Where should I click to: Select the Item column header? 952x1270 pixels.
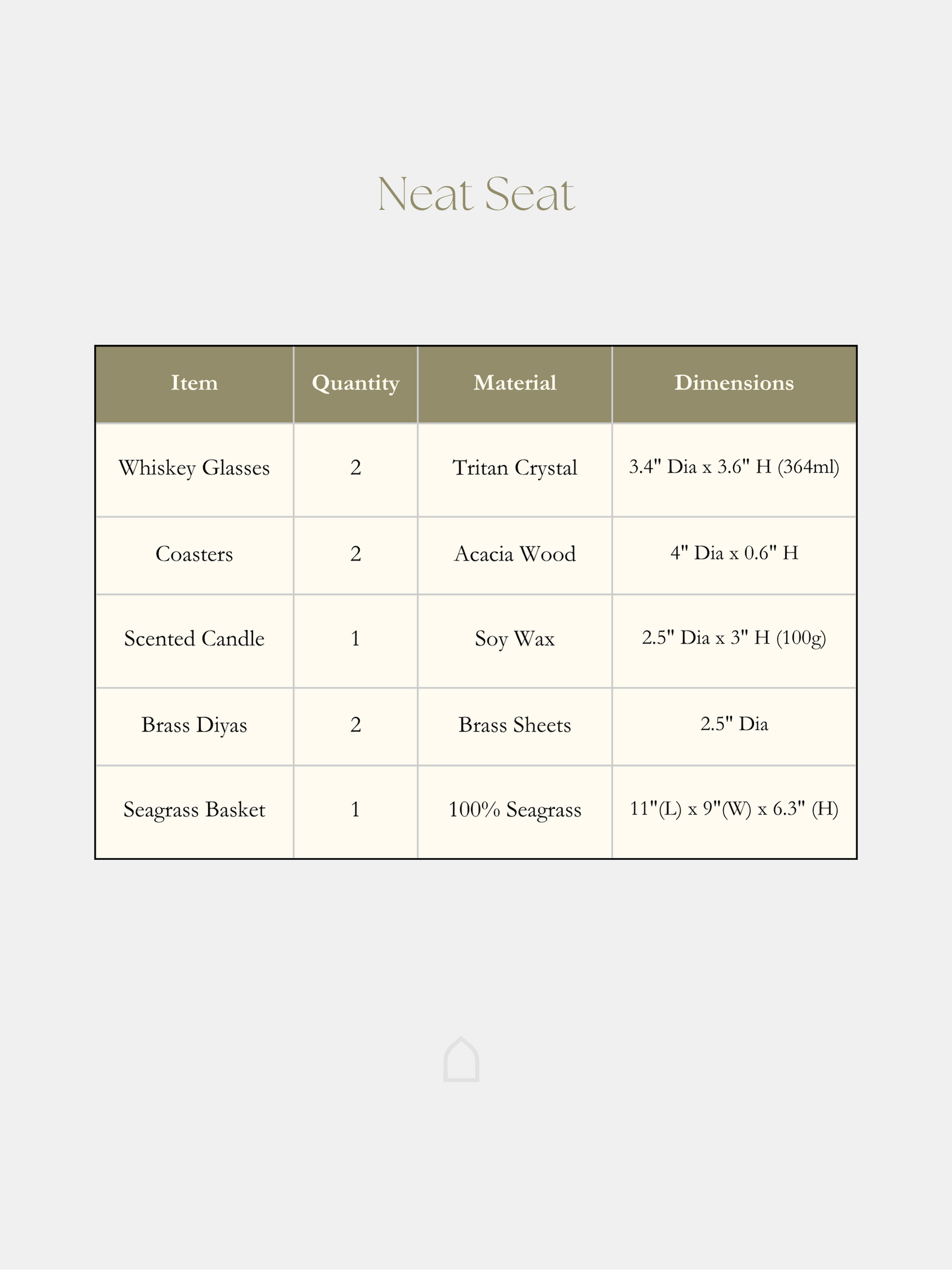click(194, 383)
